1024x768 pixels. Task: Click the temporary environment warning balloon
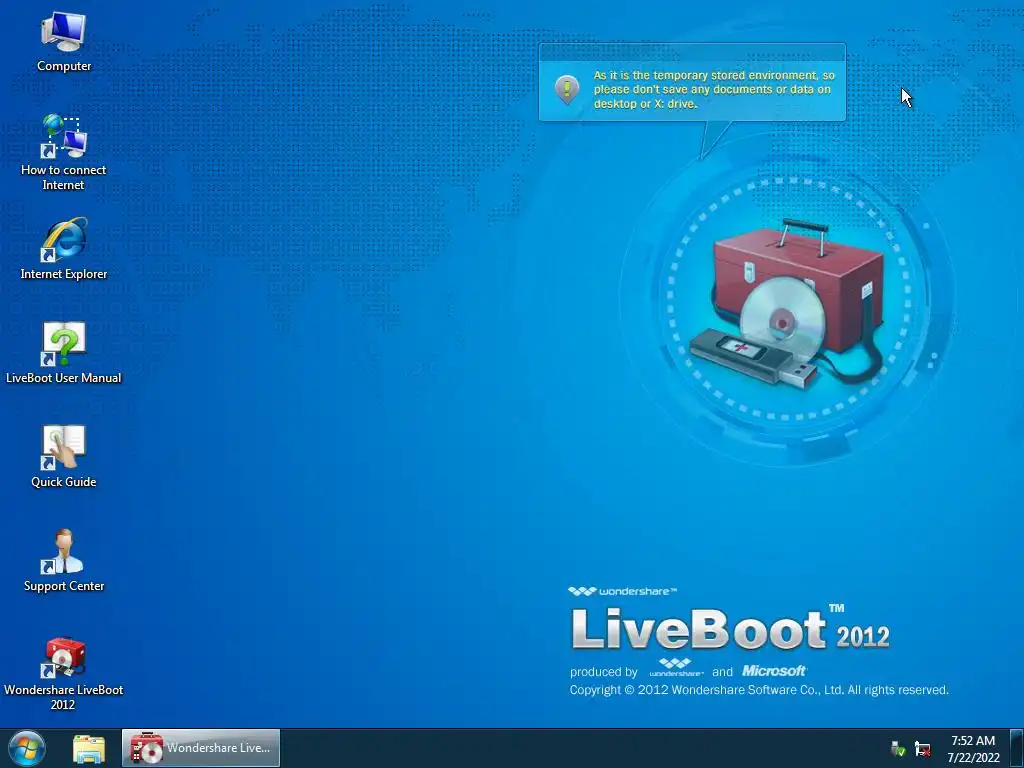click(x=692, y=83)
